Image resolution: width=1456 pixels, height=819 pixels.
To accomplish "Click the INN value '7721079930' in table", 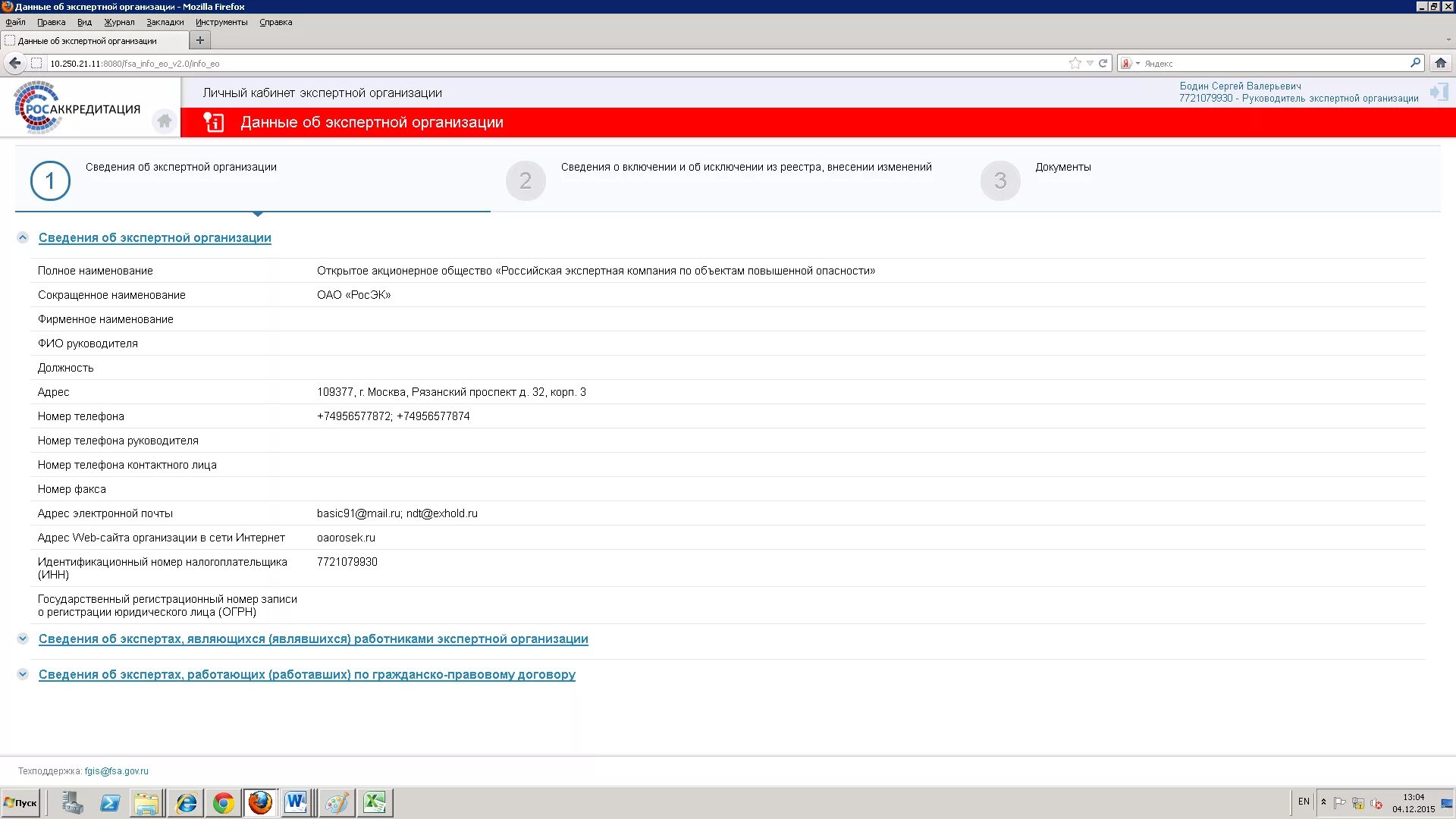I will click(x=347, y=562).
